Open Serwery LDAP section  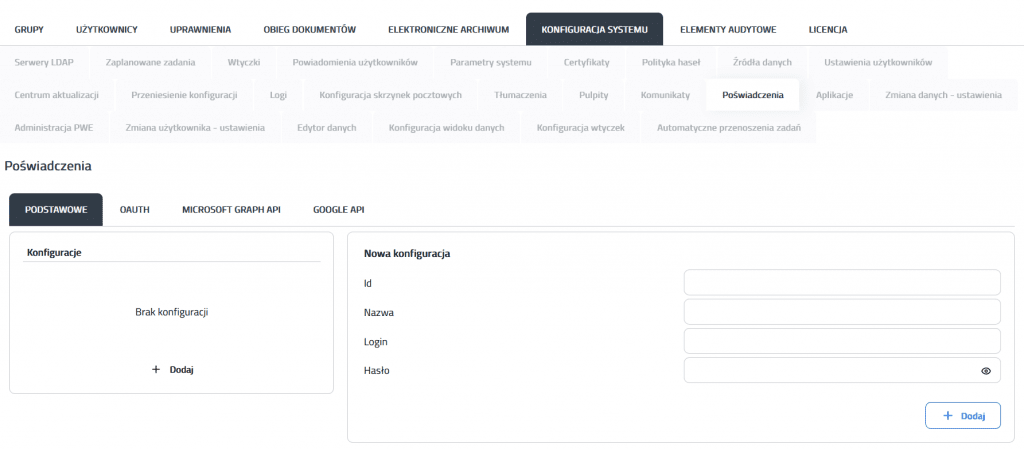[x=44, y=63]
